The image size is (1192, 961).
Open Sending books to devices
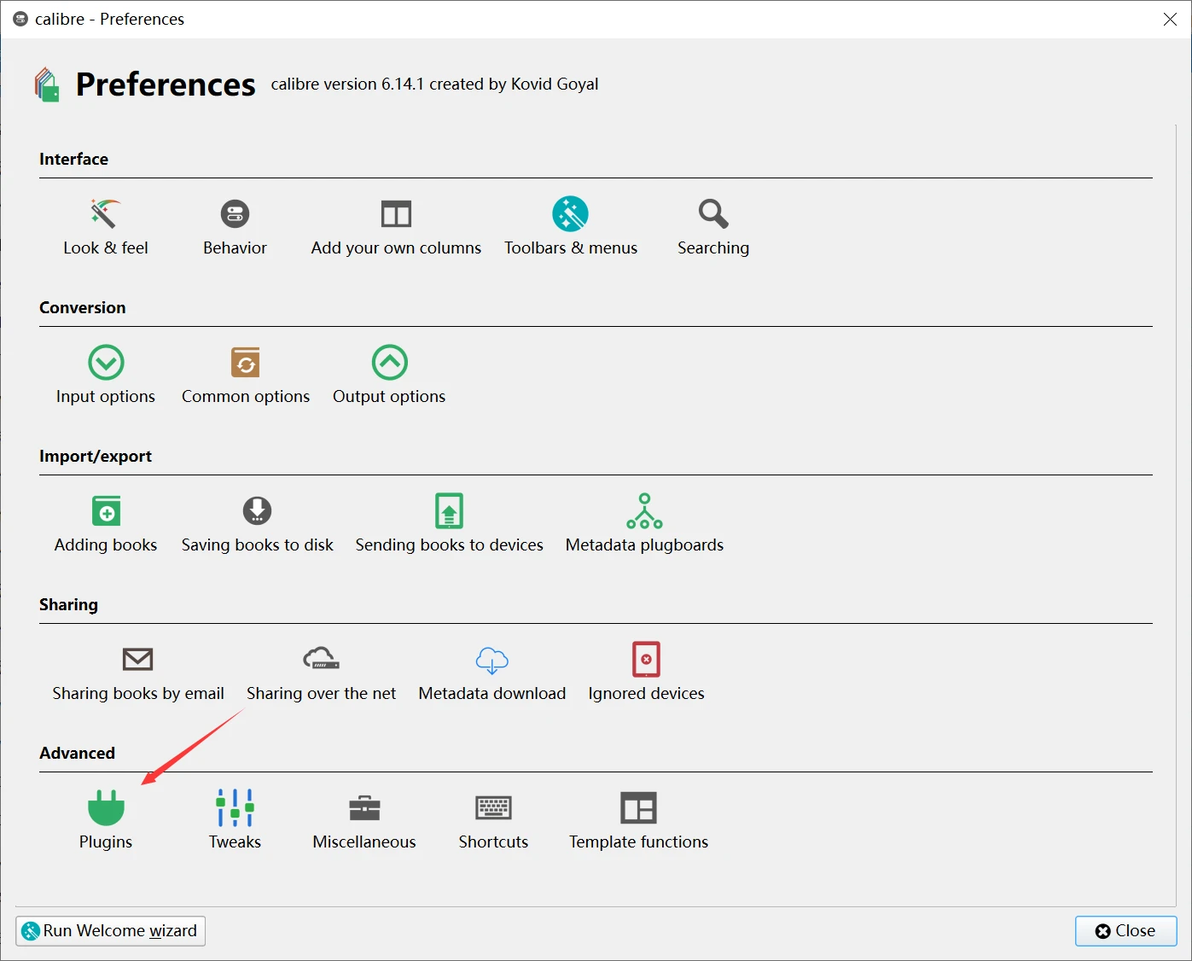449,523
